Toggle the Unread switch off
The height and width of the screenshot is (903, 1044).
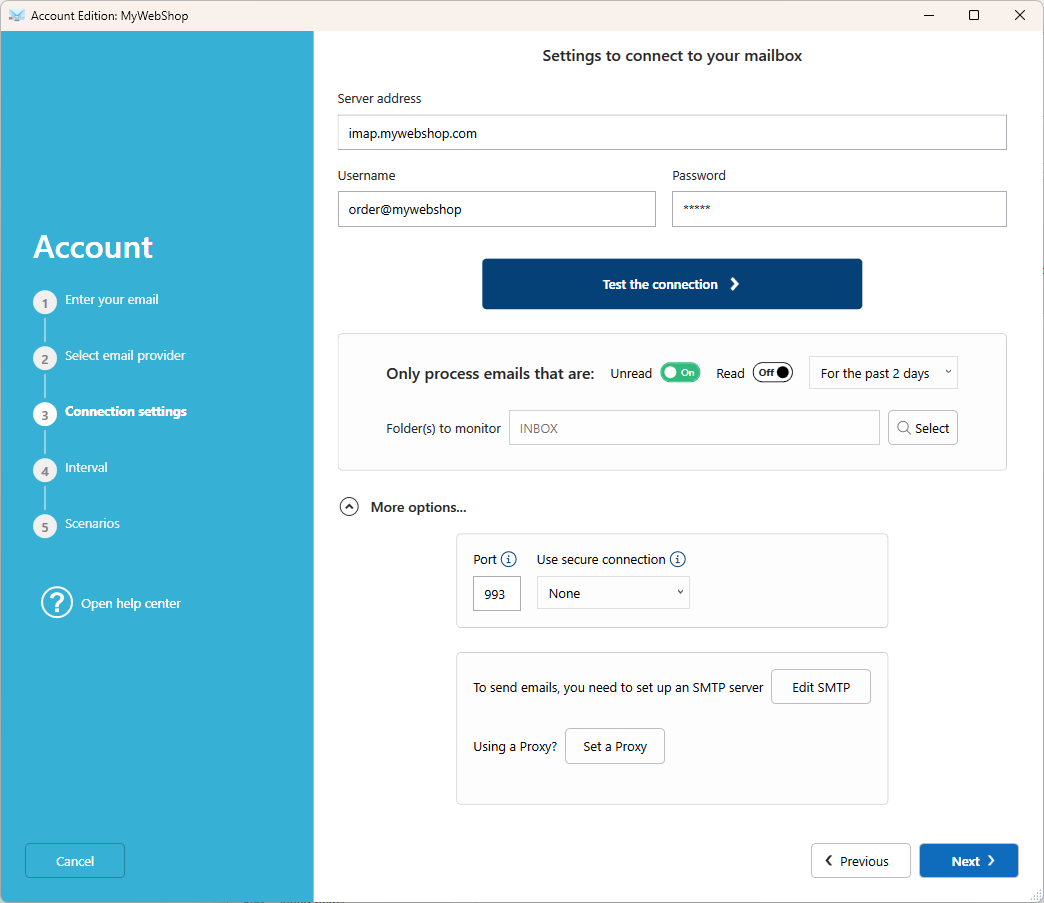pyautogui.click(x=680, y=372)
